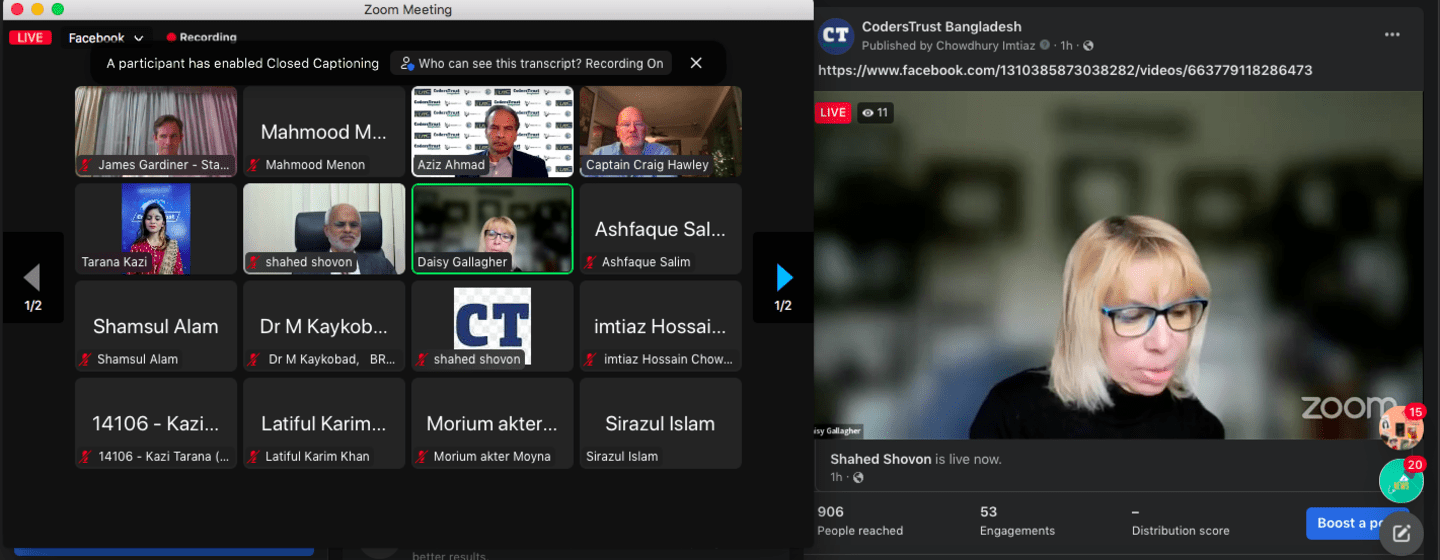Click the Facebook video LIVE badge
The width and height of the screenshot is (1440, 560).
pyautogui.click(x=833, y=113)
